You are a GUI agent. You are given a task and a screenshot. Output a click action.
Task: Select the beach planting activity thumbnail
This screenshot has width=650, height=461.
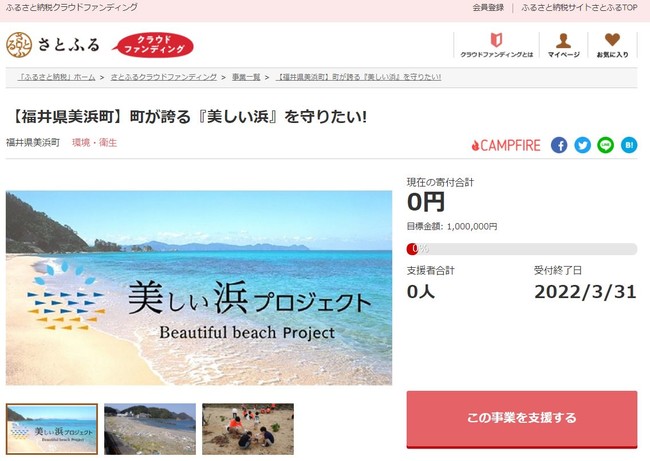(248, 429)
